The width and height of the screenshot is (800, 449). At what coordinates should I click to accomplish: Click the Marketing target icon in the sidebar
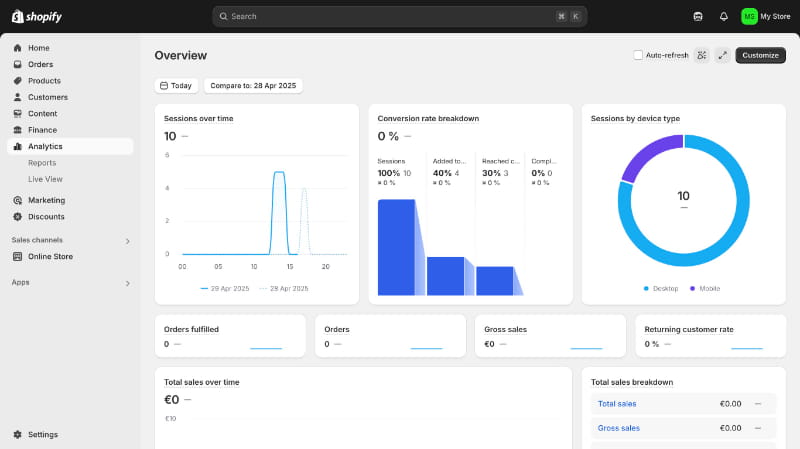click(18, 200)
